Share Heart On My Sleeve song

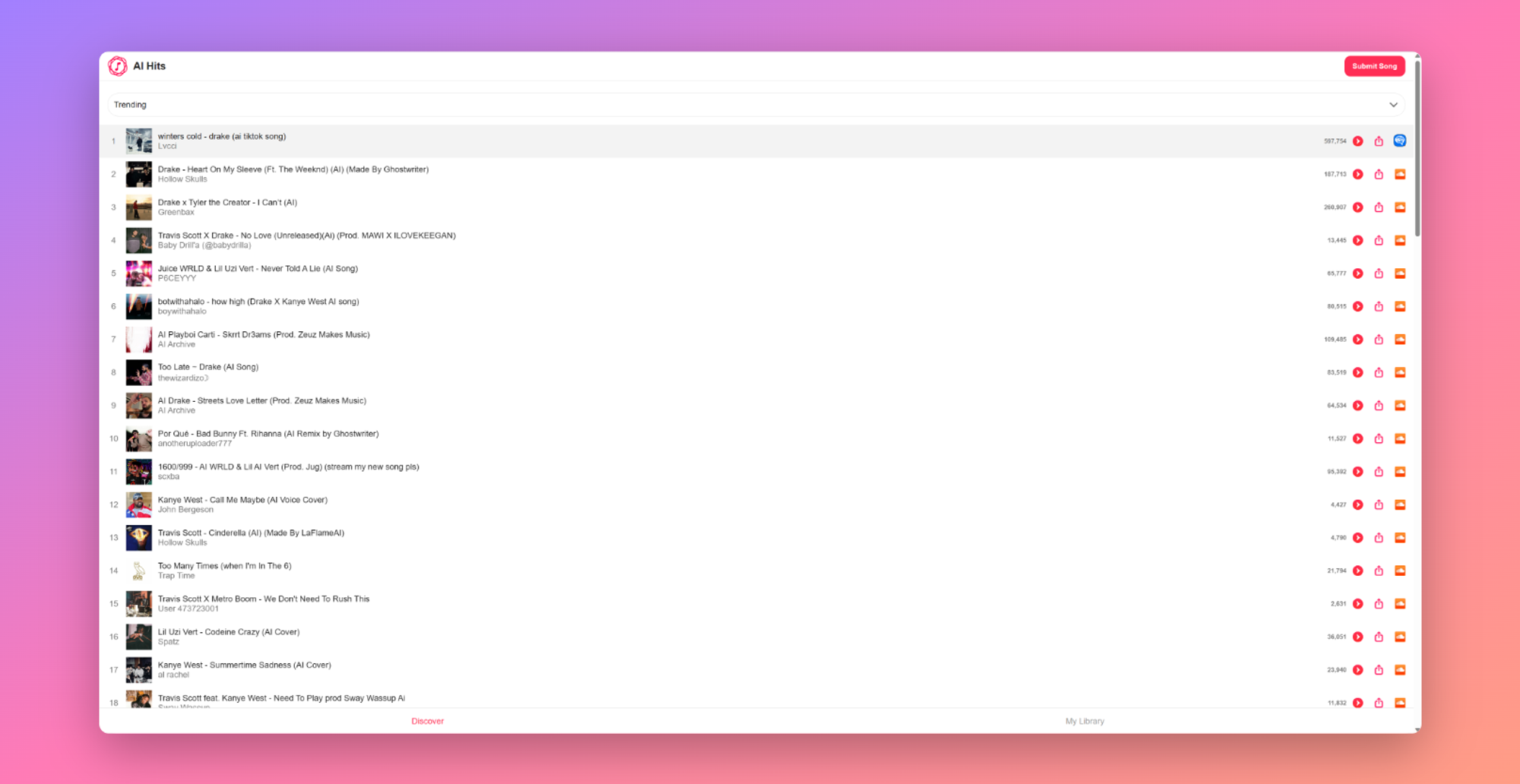(x=1379, y=175)
